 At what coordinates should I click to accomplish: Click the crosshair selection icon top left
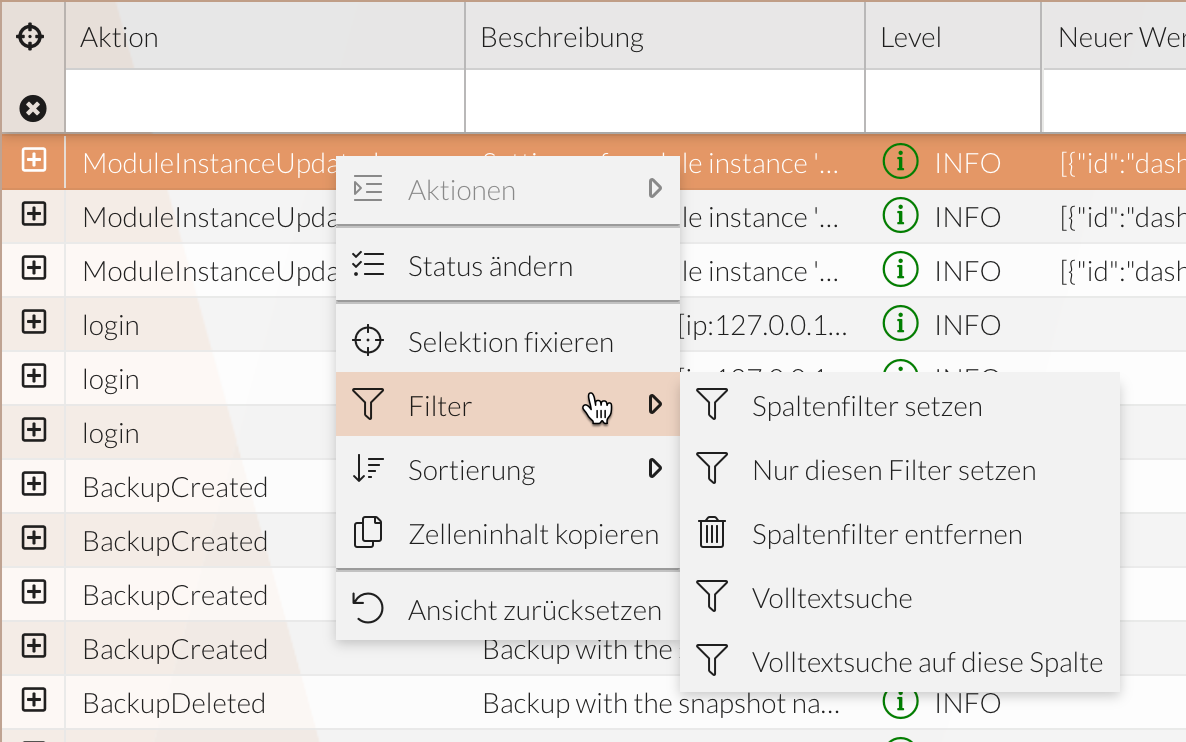pyautogui.click(x=33, y=35)
